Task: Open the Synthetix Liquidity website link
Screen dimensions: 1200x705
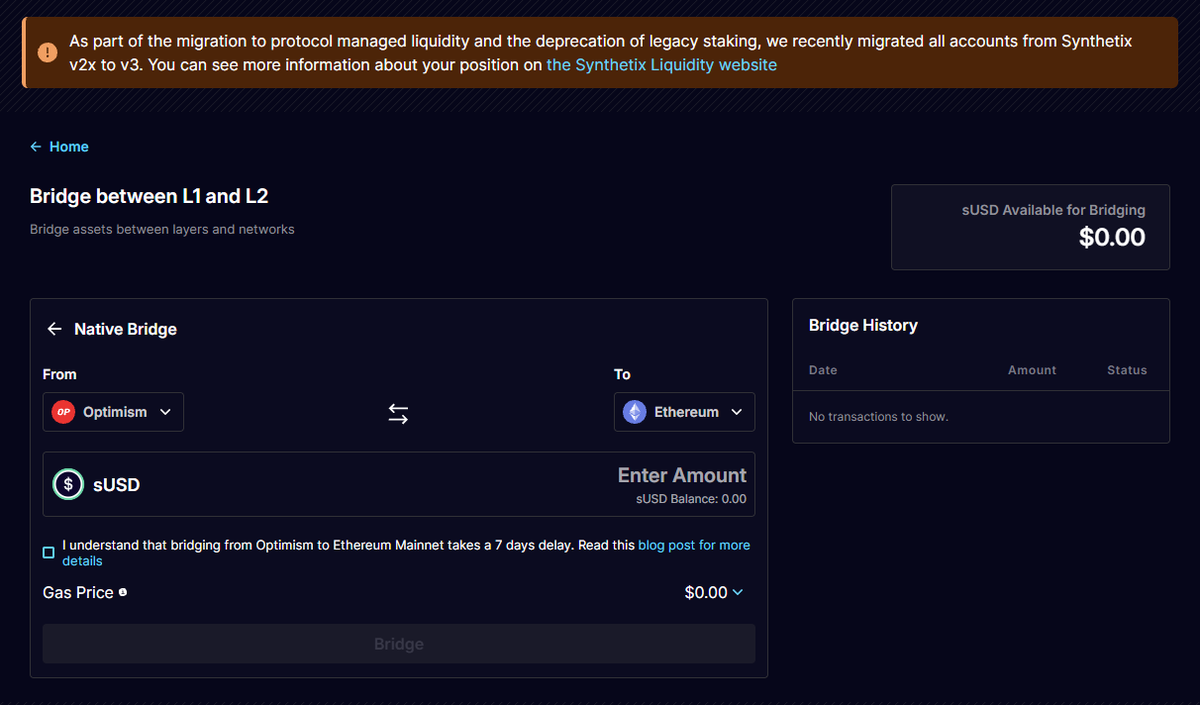Action: pos(661,64)
